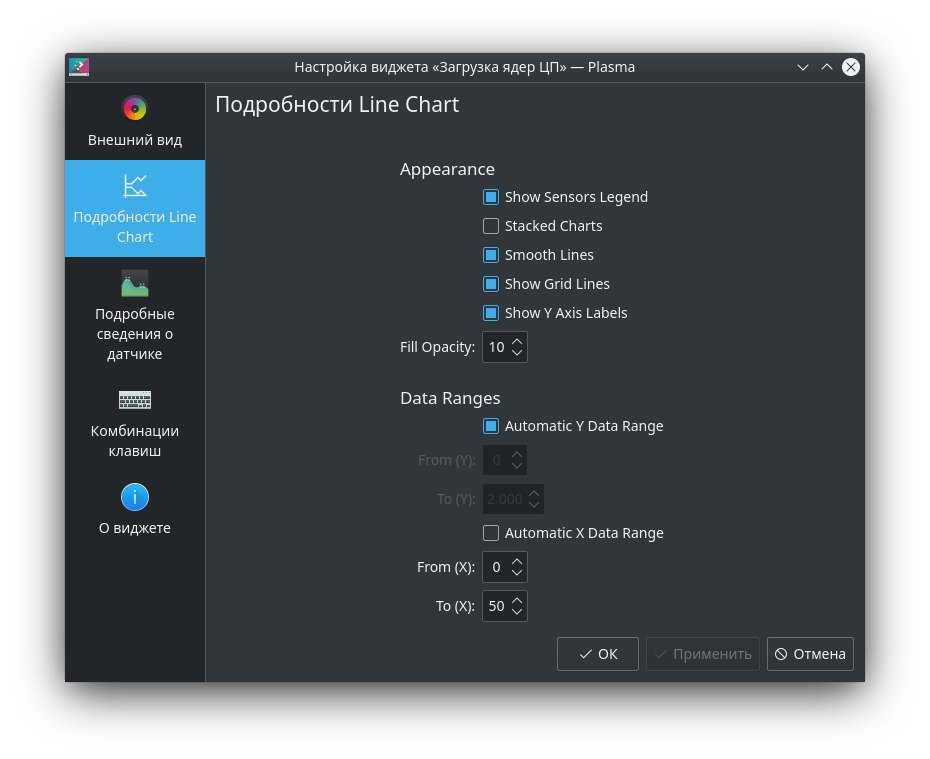930x759 pixels.
Task: Open the blue info icon О виджете
Action: tap(135, 497)
